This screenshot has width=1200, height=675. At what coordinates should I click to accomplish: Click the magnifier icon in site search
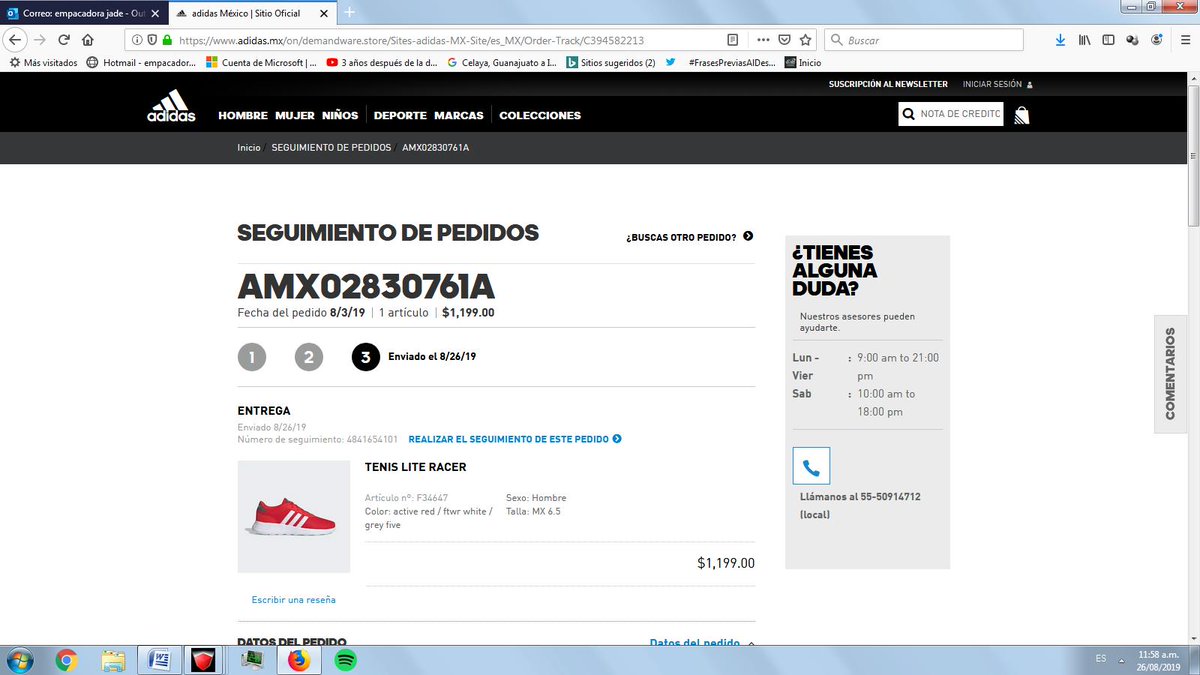point(908,115)
